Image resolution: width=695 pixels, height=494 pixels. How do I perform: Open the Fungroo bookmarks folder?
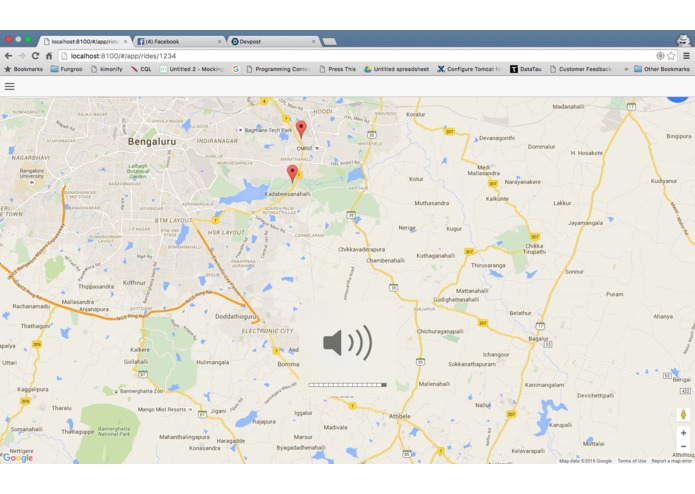click(66, 69)
